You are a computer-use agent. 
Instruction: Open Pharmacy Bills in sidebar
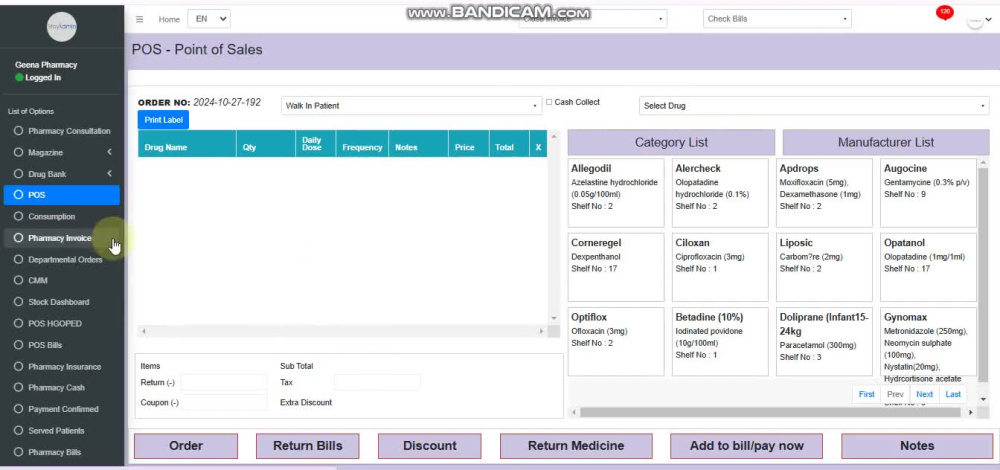pos(62,452)
